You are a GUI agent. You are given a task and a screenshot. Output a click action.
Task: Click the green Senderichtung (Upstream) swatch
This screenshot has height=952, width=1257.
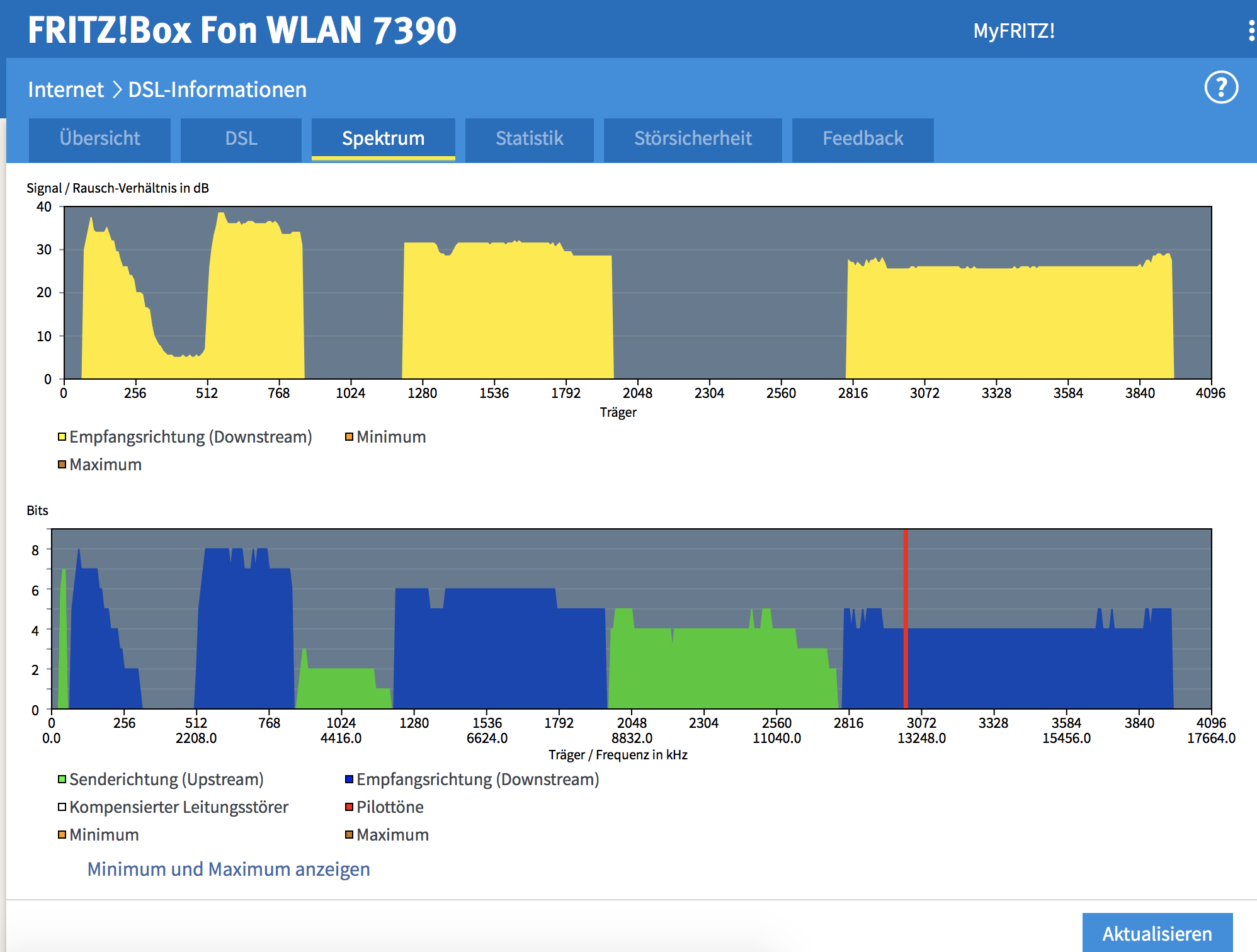click(62, 779)
